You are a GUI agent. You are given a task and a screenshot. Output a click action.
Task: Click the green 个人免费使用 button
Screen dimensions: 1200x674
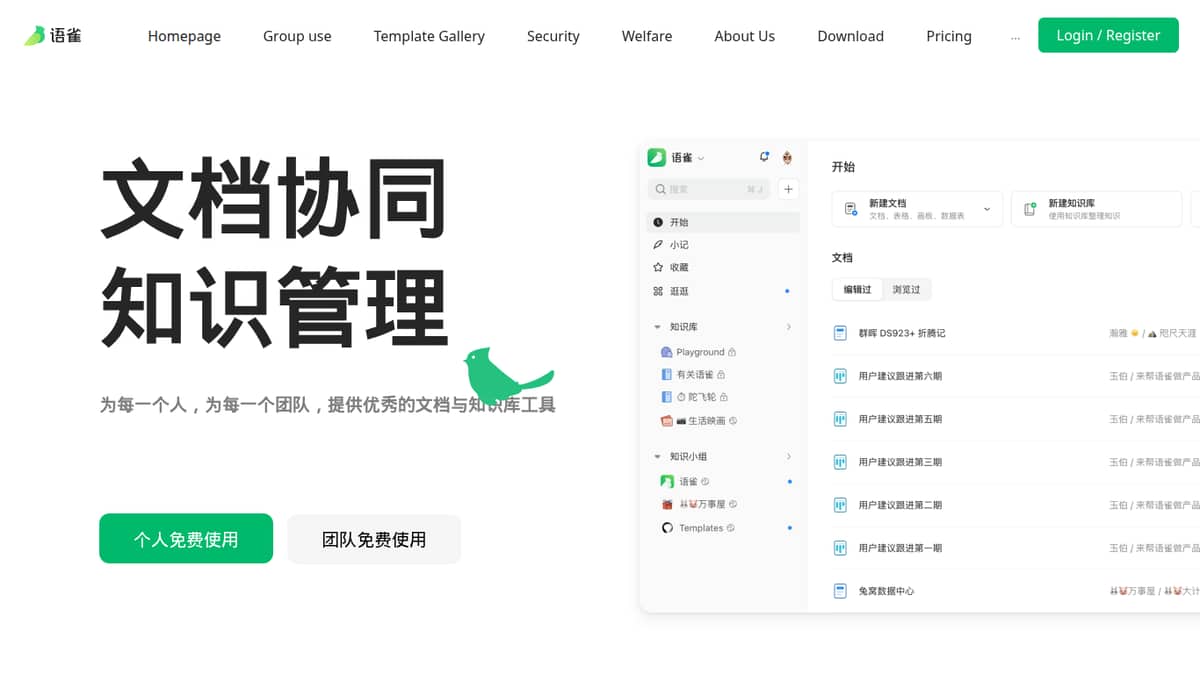(186, 539)
